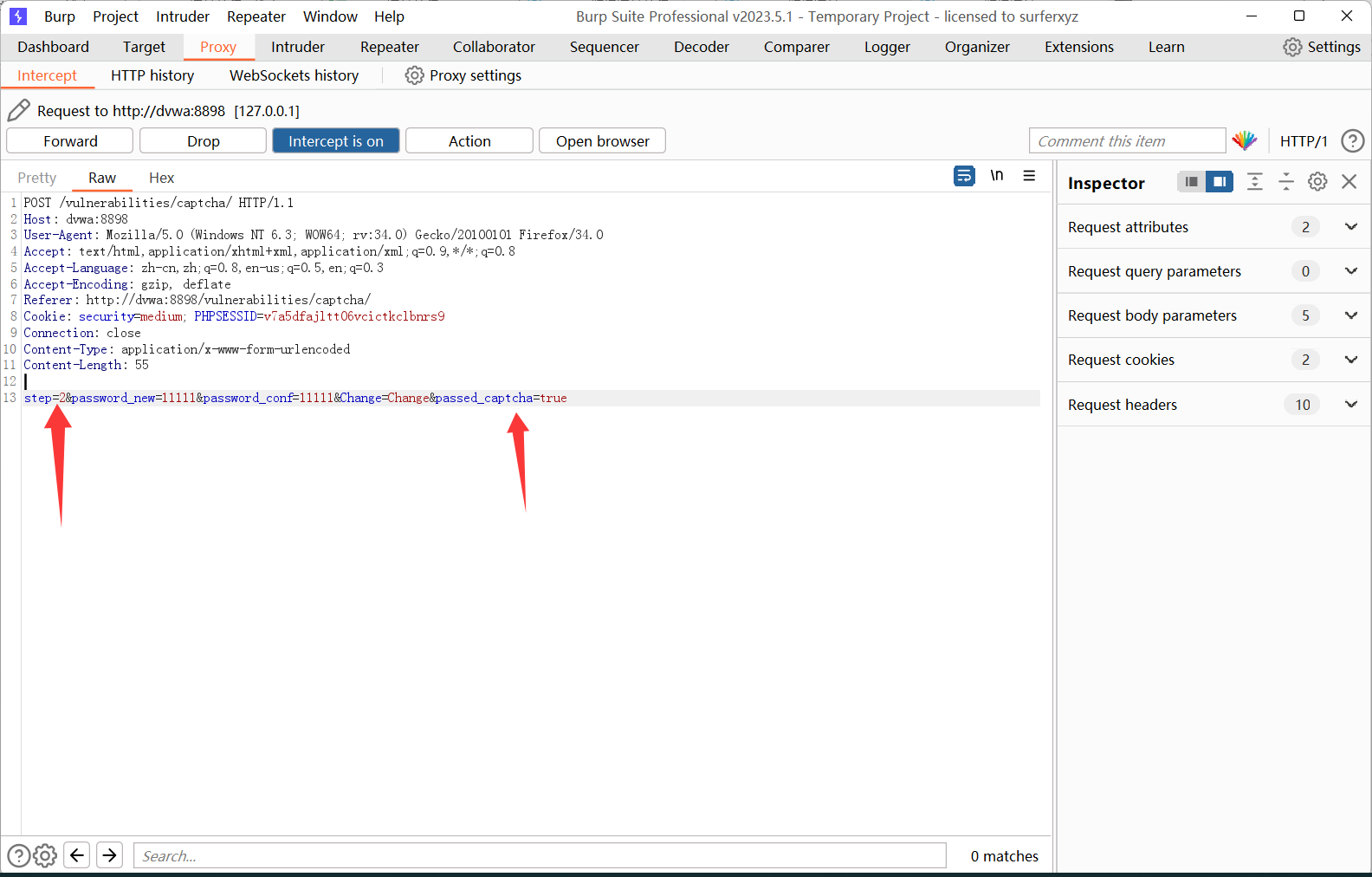
Task: Toggle word wrap in message editor
Action: pyautogui.click(x=964, y=176)
